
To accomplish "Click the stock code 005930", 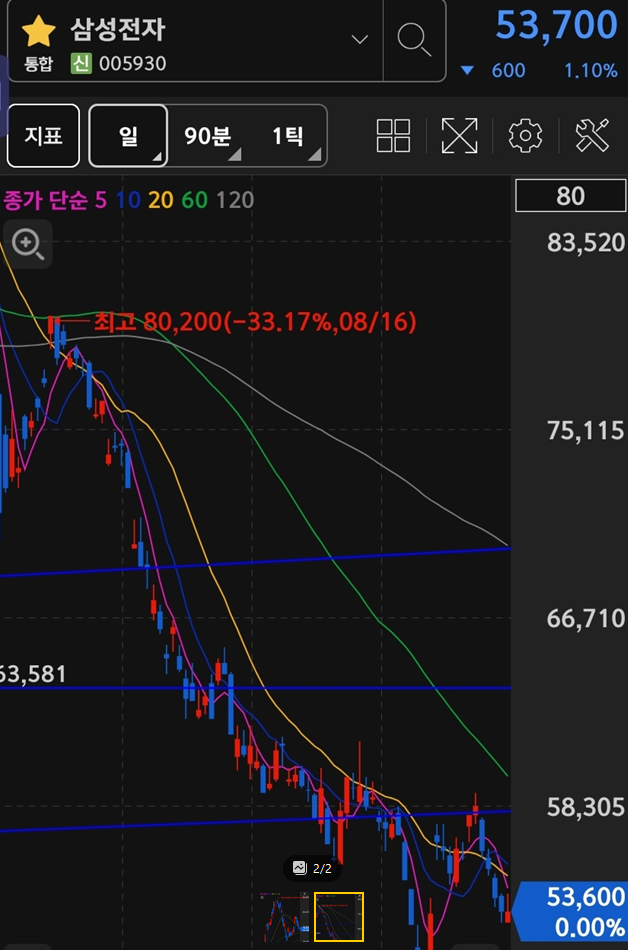I will (133, 64).
